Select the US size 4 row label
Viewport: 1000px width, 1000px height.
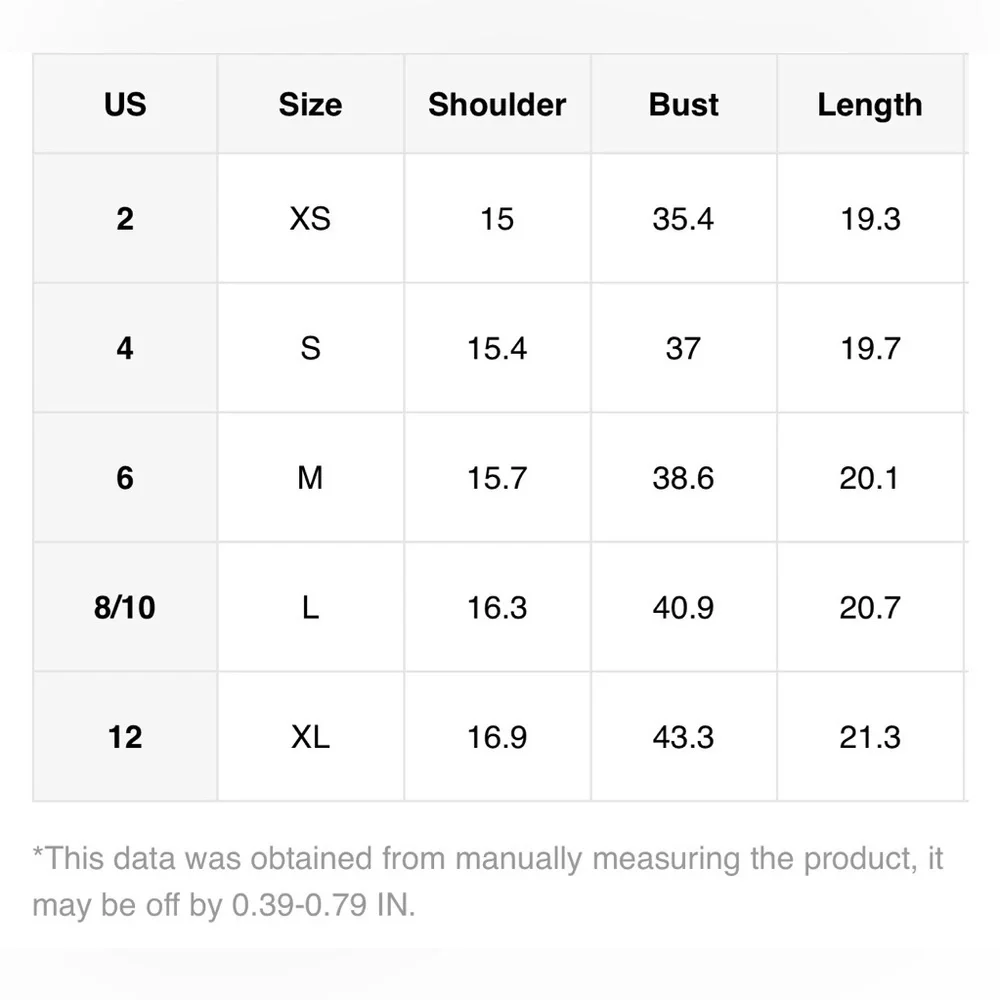(x=125, y=348)
